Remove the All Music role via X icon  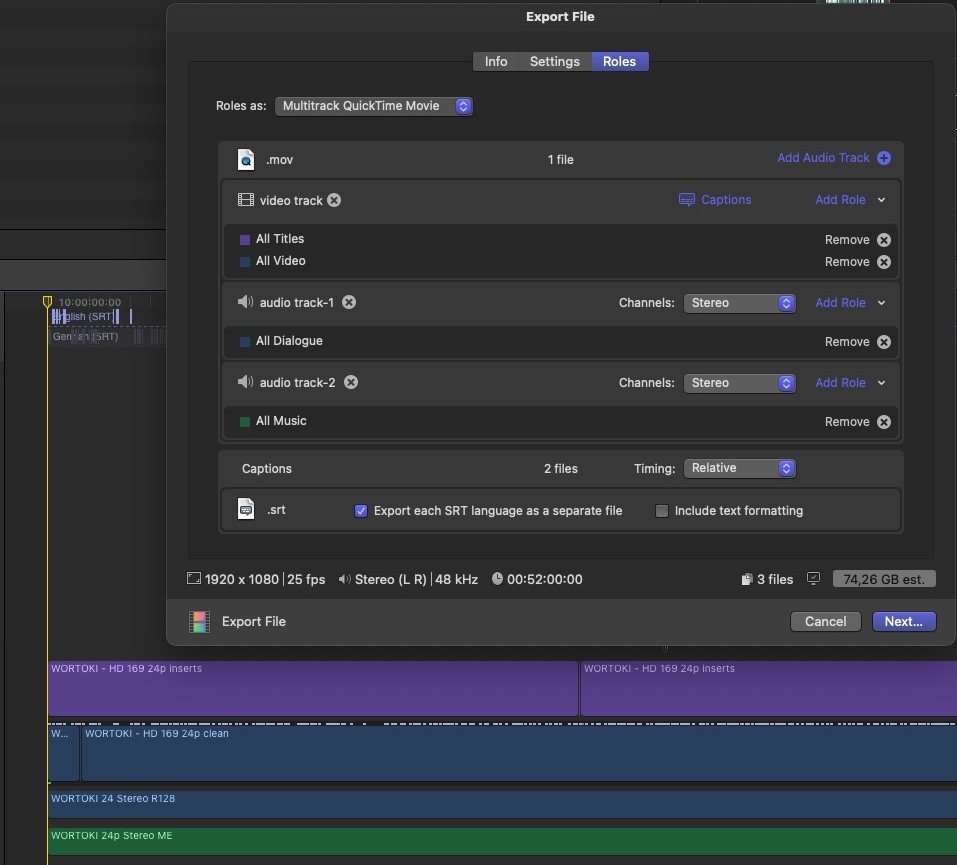(883, 422)
